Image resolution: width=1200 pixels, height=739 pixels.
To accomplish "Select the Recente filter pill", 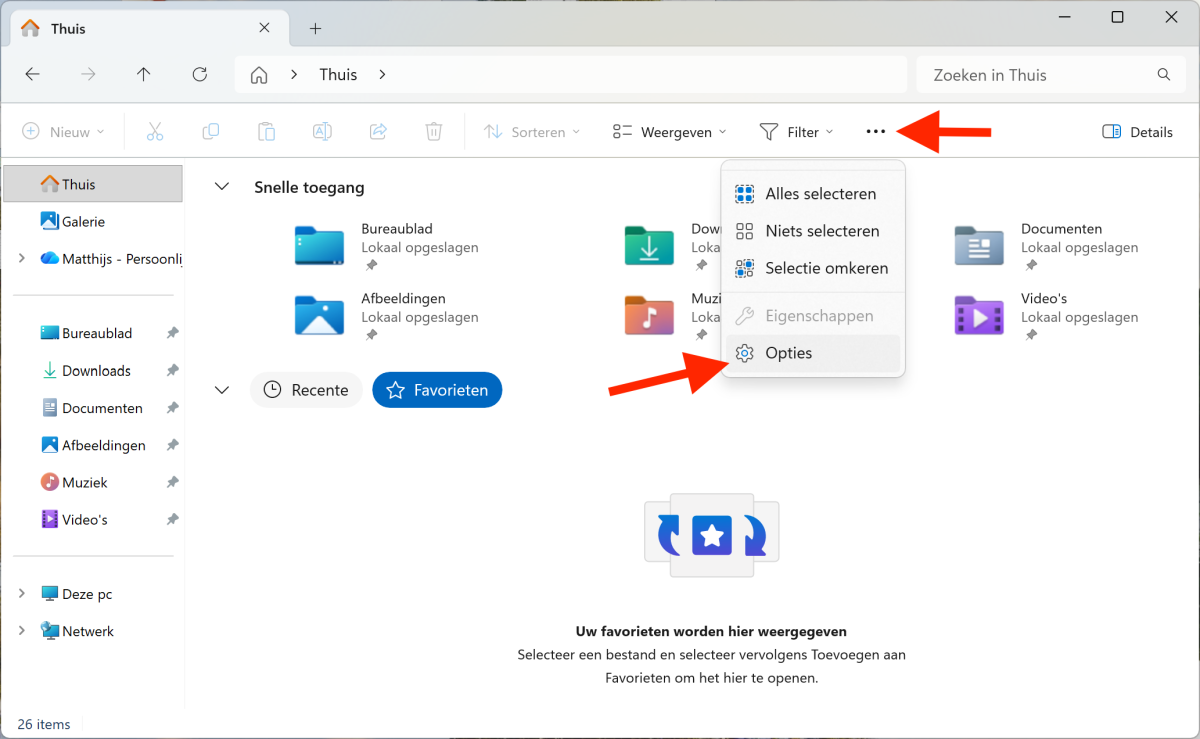I will pyautogui.click(x=306, y=390).
